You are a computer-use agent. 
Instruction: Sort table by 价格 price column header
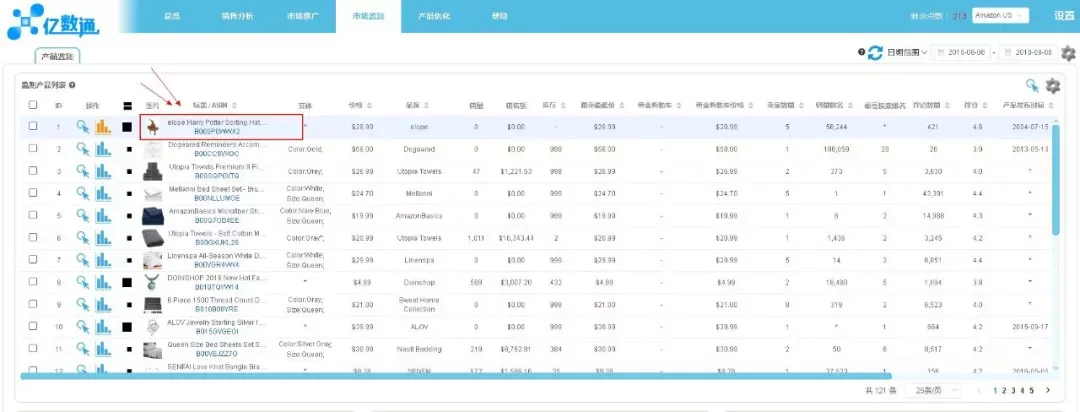tap(358, 105)
